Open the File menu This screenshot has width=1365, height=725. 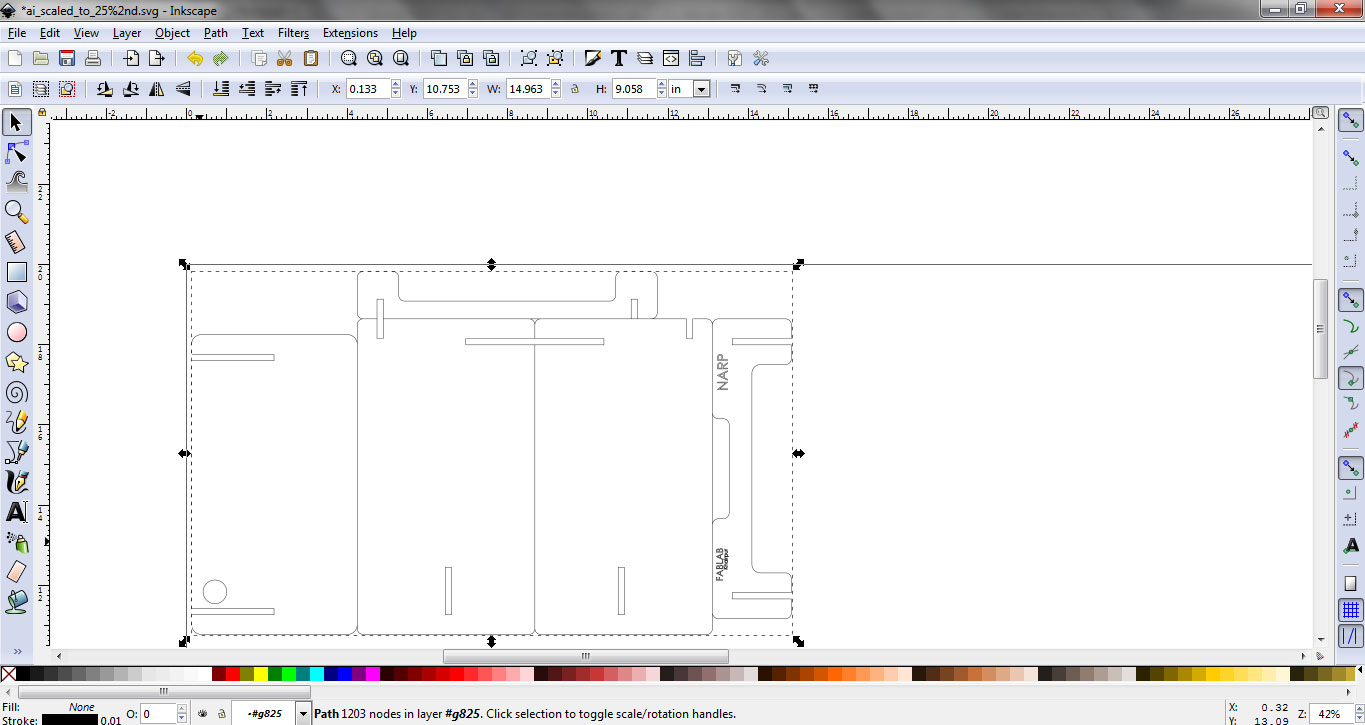(17, 33)
